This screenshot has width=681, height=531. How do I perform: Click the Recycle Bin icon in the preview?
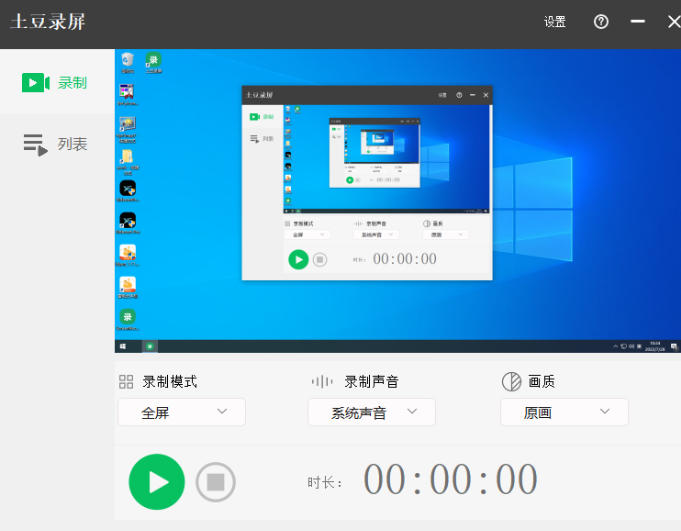tap(127, 63)
